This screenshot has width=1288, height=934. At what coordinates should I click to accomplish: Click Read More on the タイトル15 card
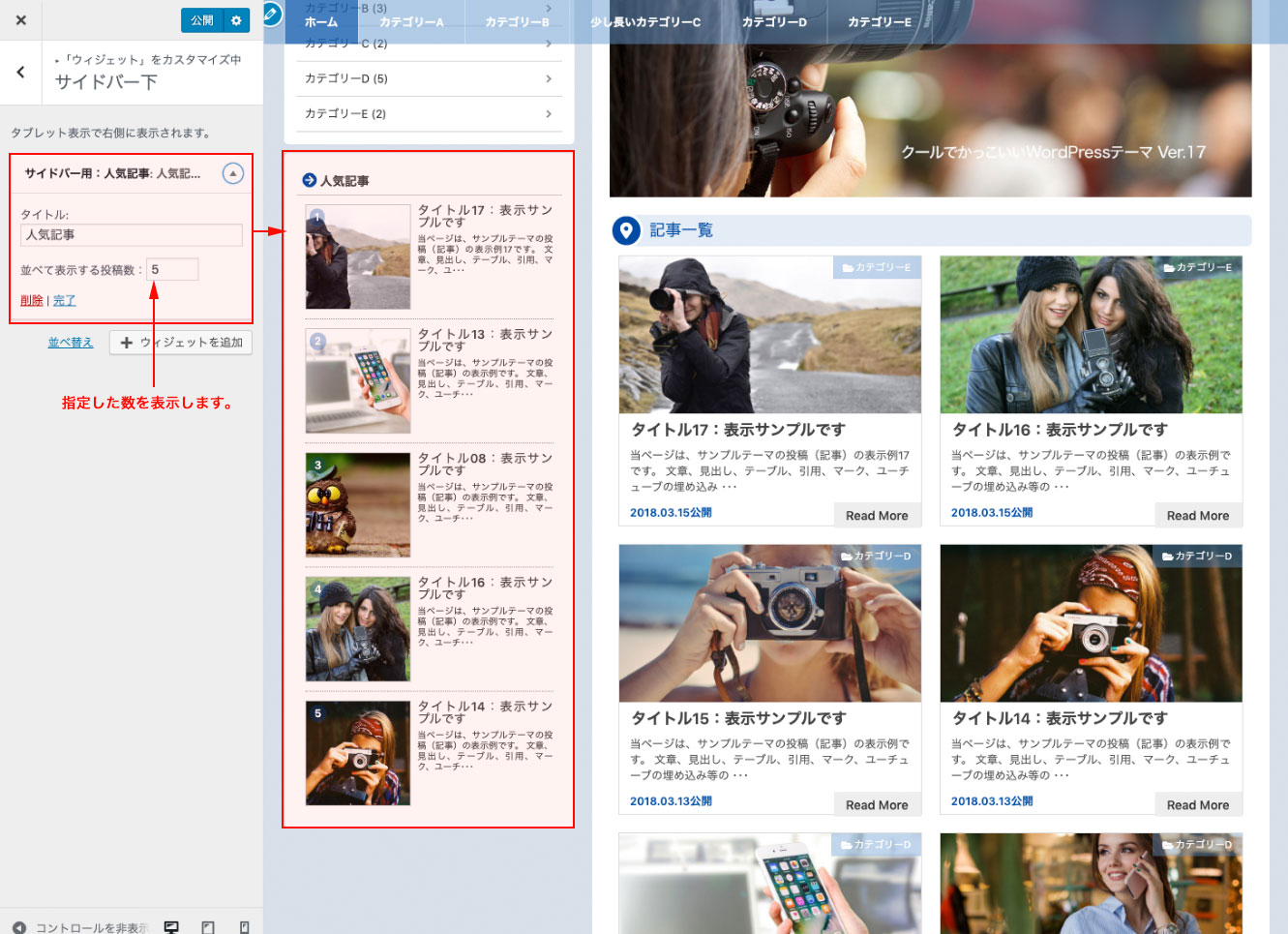[x=877, y=804]
